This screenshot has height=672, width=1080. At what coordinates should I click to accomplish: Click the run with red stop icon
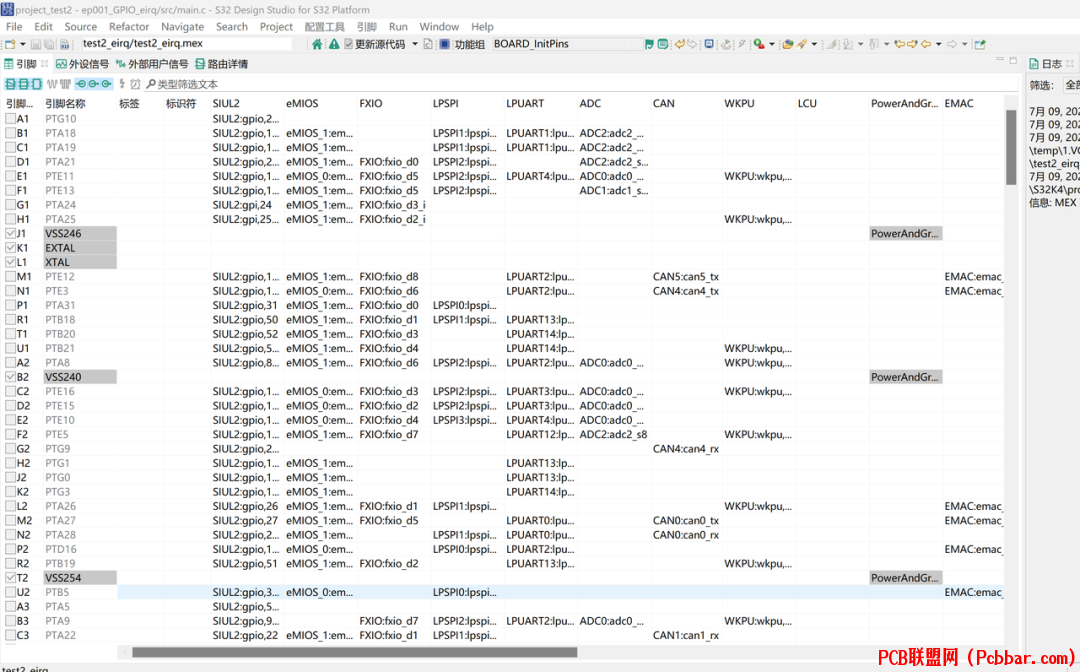(x=758, y=44)
